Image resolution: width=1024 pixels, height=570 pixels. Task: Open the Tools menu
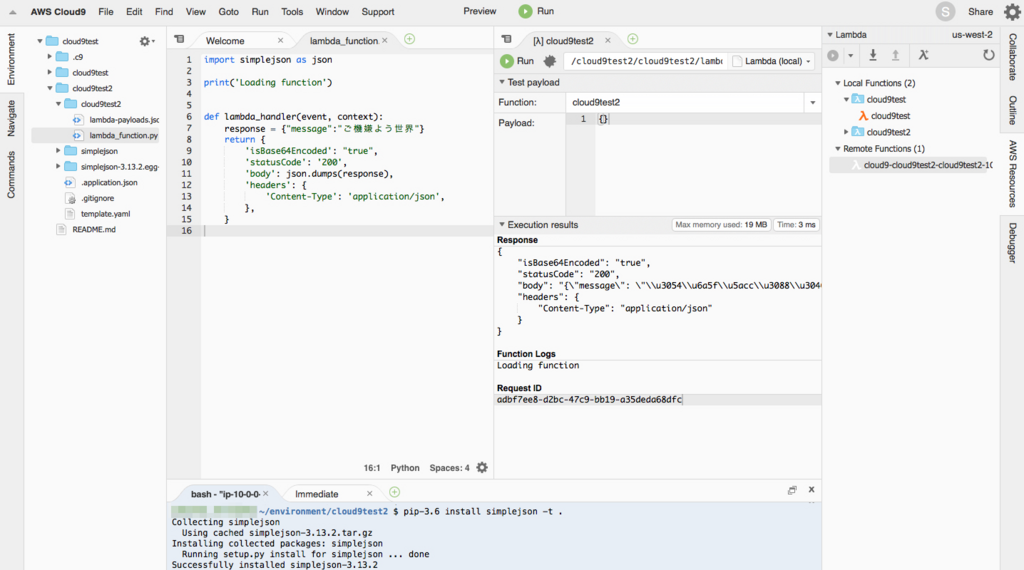[x=292, y=12]
